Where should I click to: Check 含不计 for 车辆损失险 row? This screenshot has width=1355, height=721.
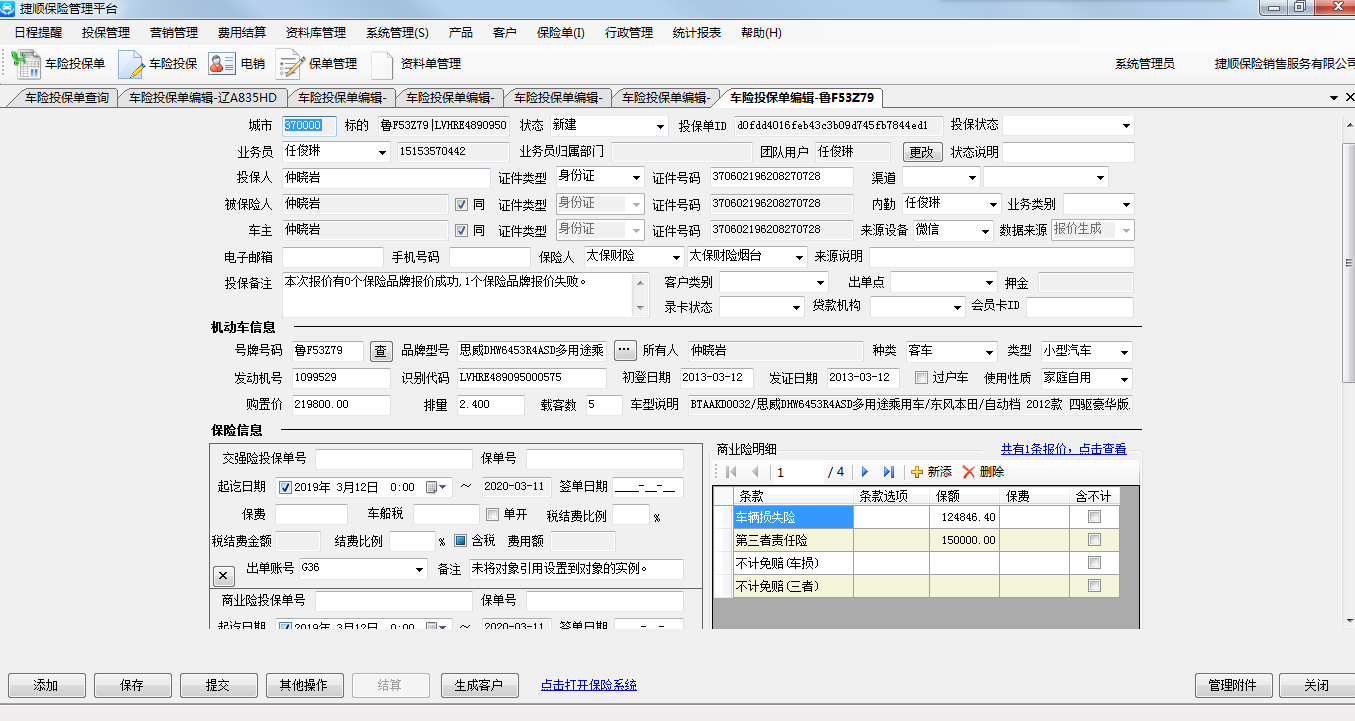click(x=1094, y=517)
